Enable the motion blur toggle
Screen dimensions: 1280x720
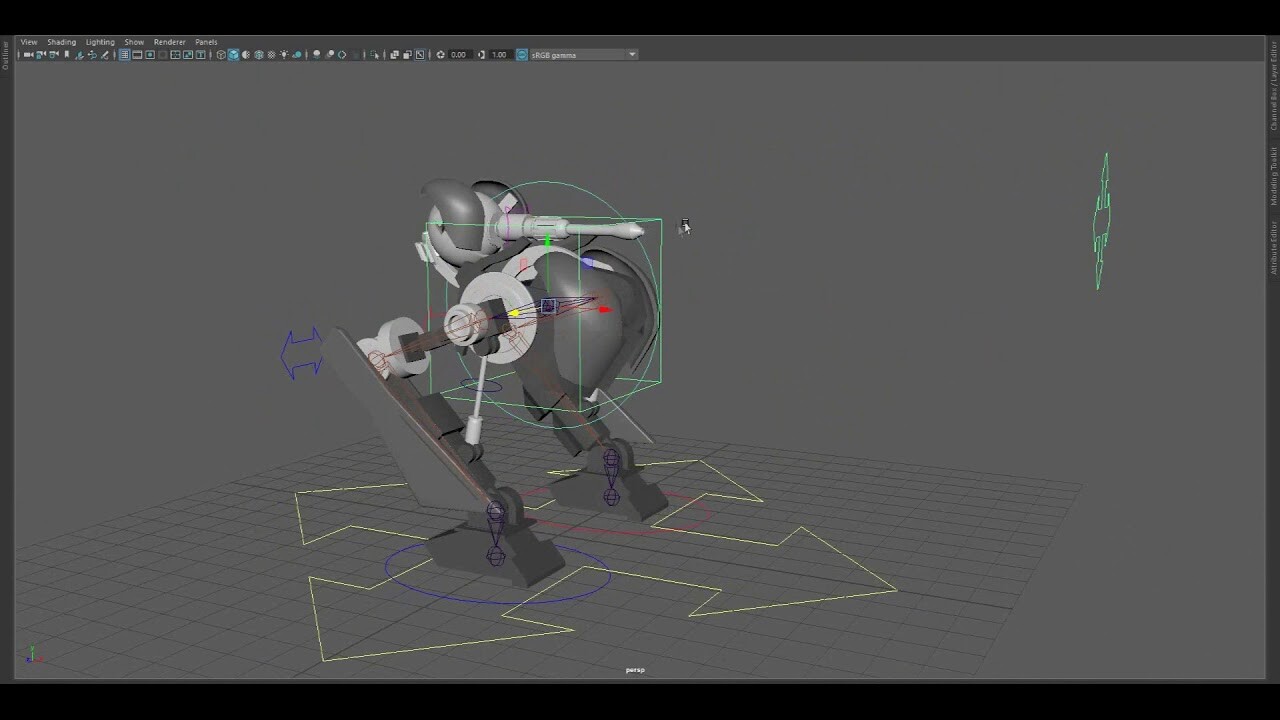329,55
